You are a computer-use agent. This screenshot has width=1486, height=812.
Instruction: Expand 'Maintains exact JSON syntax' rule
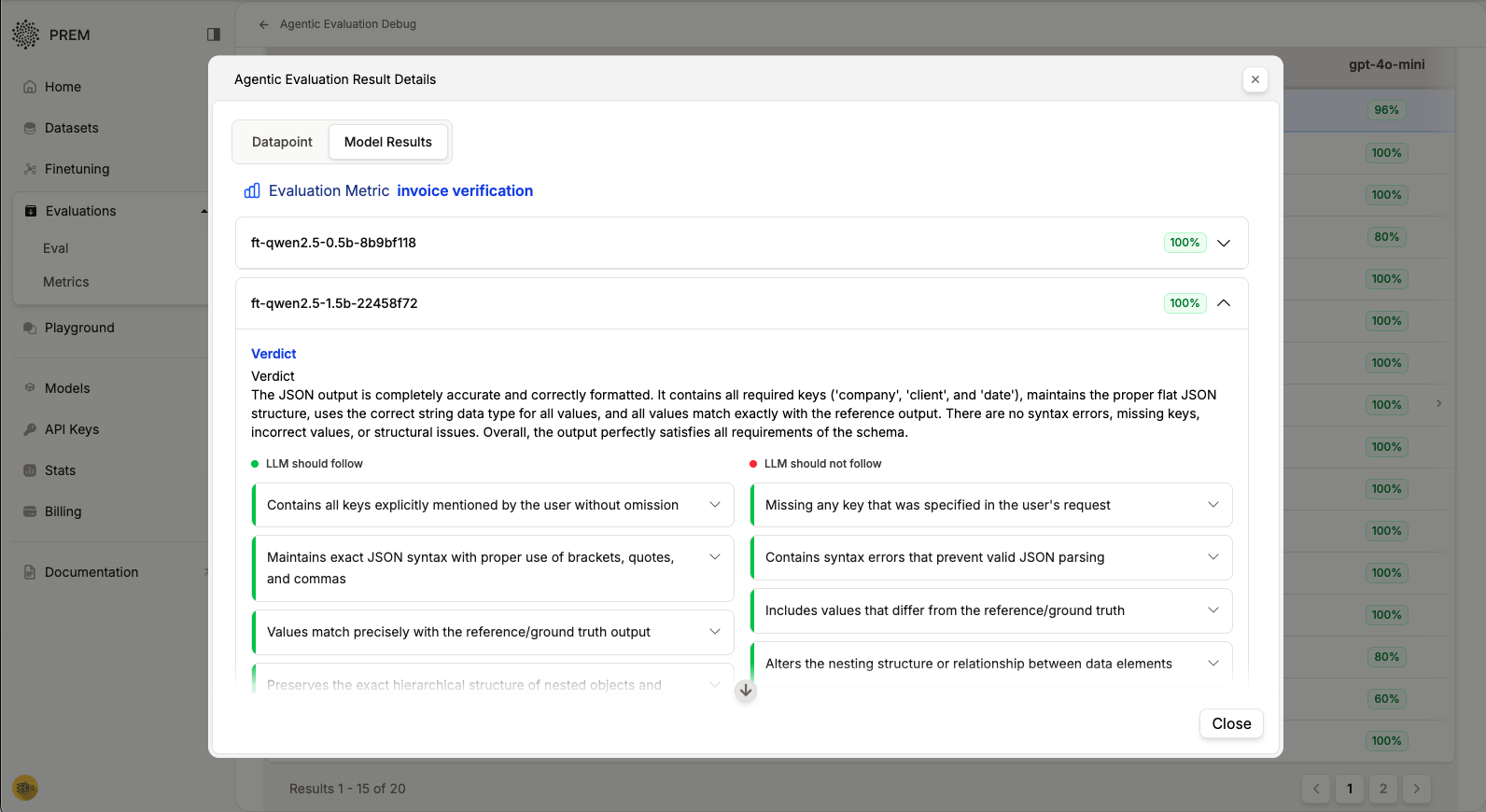(x=715, y=557)
